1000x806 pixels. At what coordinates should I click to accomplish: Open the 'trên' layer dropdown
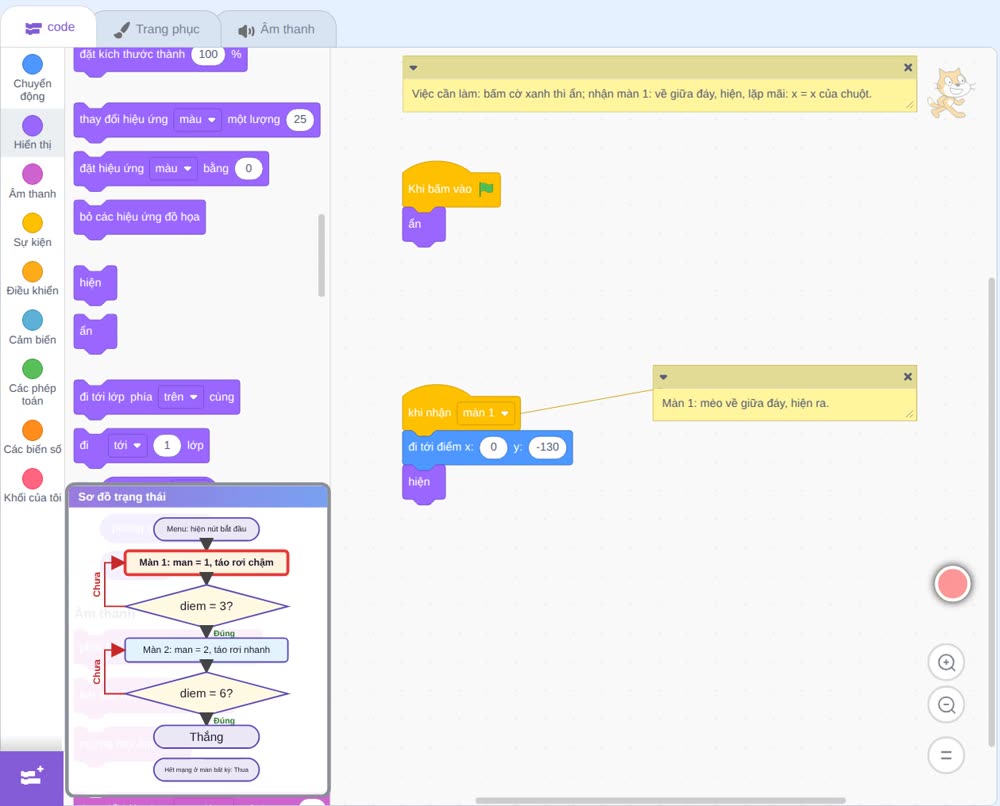click(181, 397)
